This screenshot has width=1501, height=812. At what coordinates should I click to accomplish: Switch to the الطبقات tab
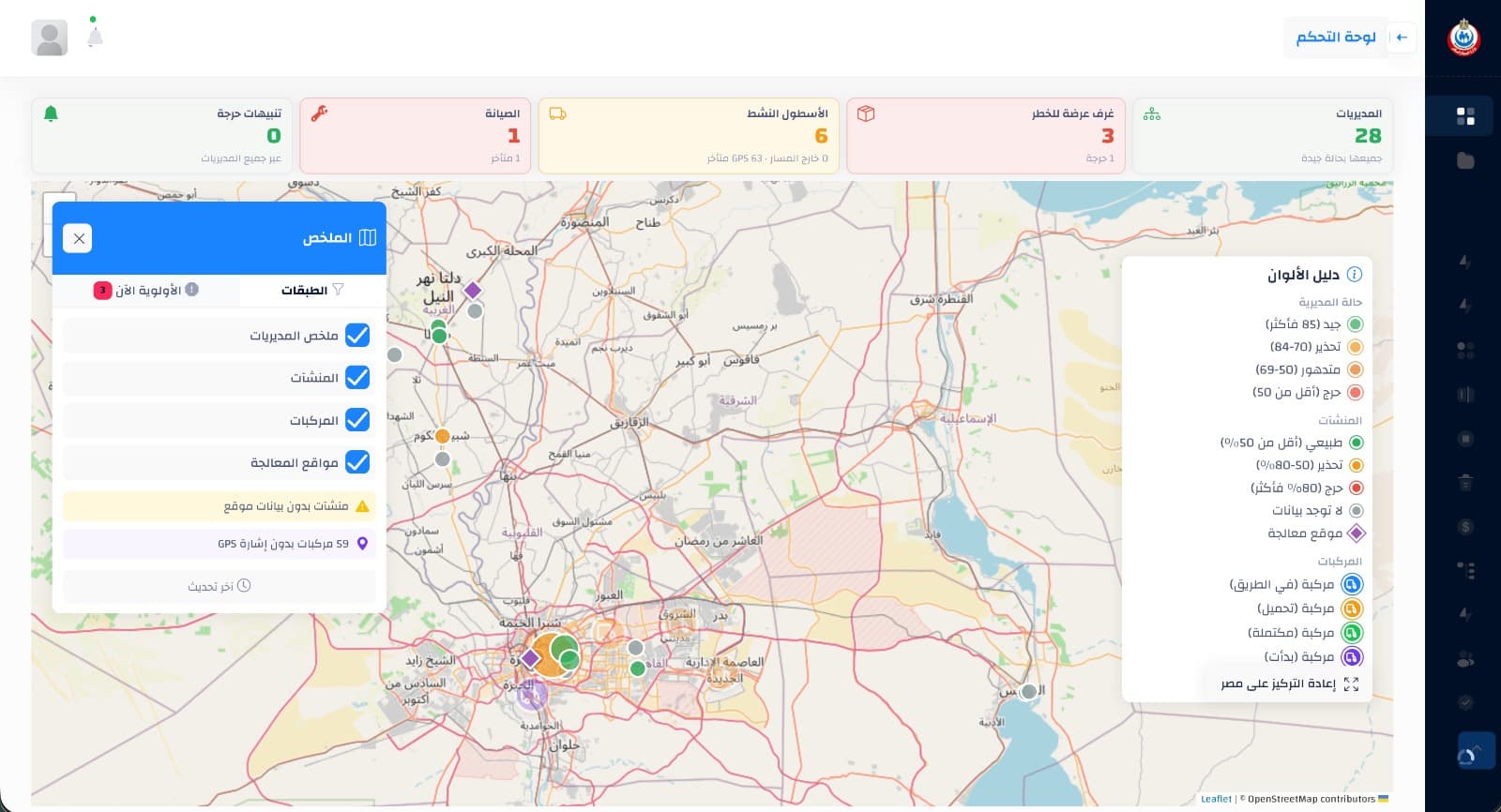pos(312,291)
